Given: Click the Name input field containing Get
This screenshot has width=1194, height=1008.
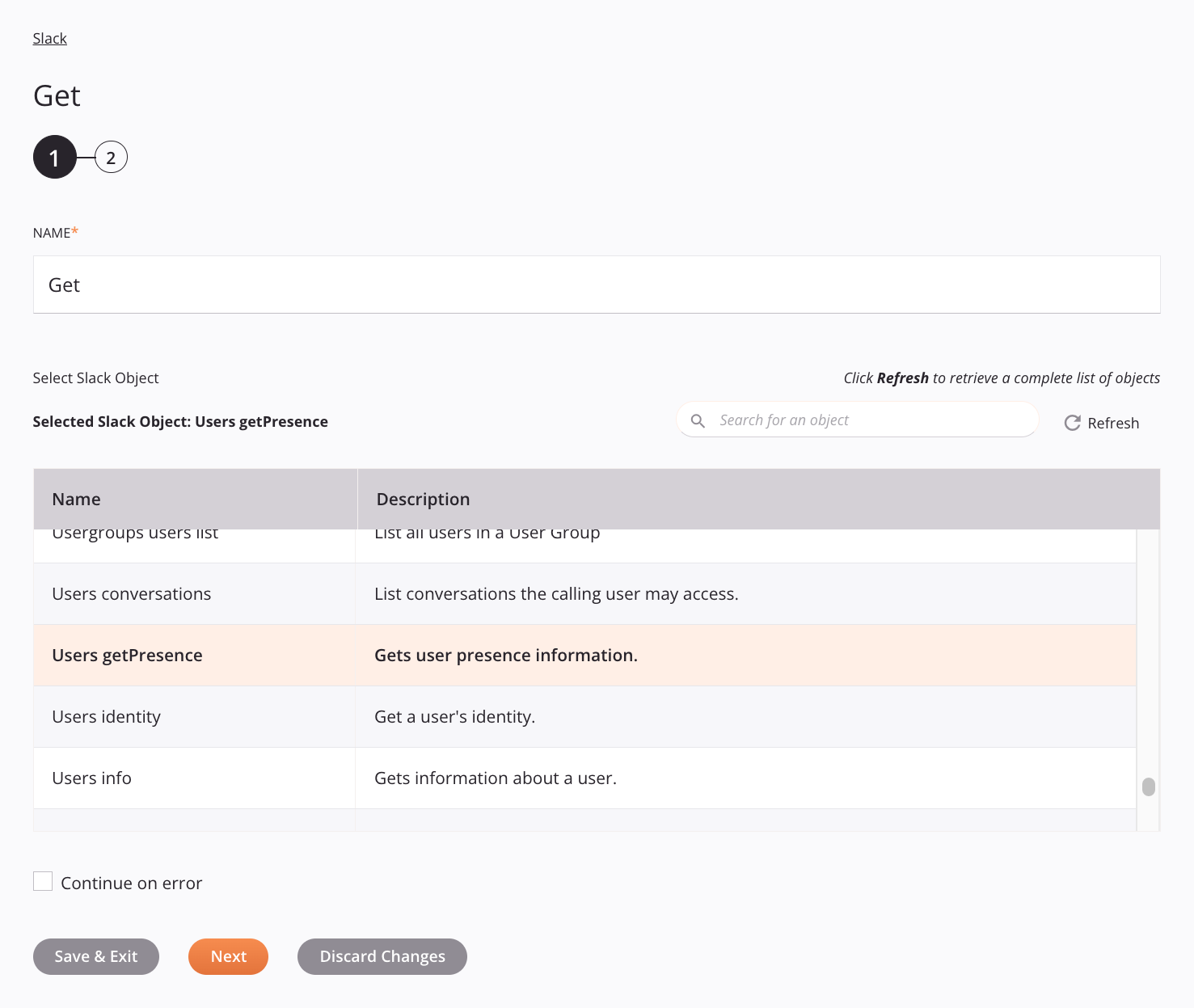Looking at the screenshot, I should [x=597, y=285].
